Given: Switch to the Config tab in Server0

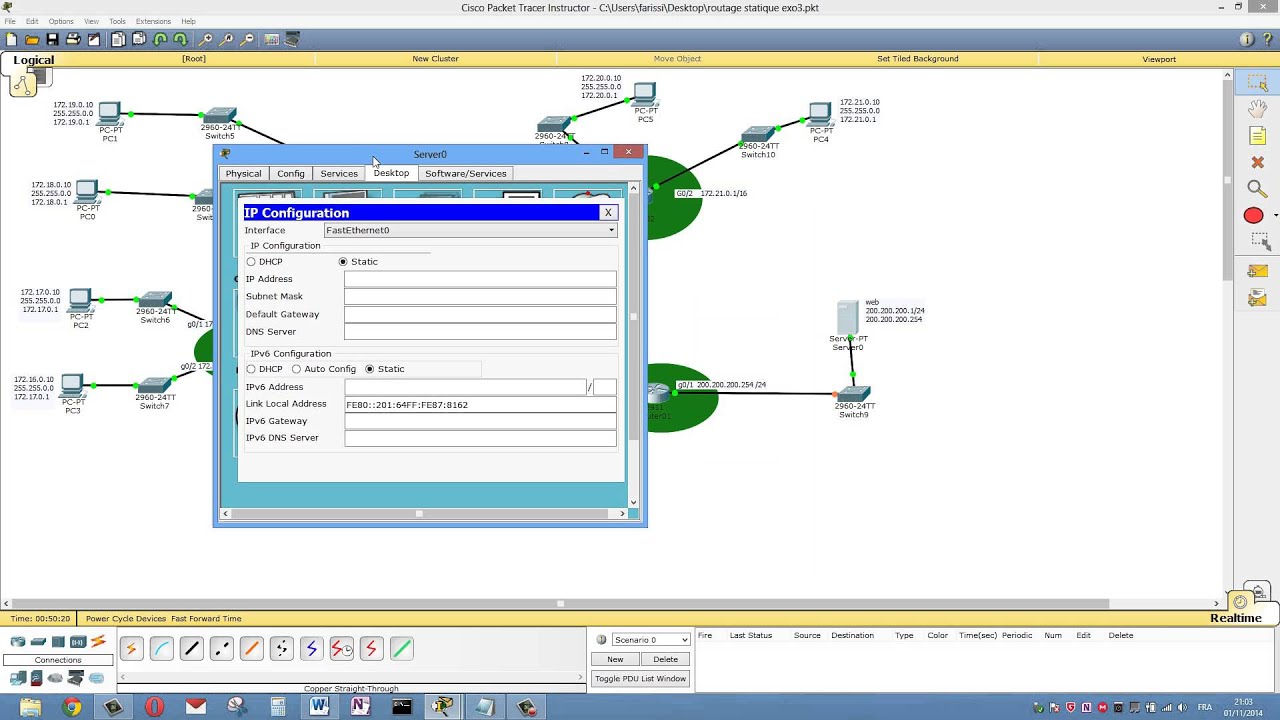Looking at the screenshot, I should coord(291,174).
